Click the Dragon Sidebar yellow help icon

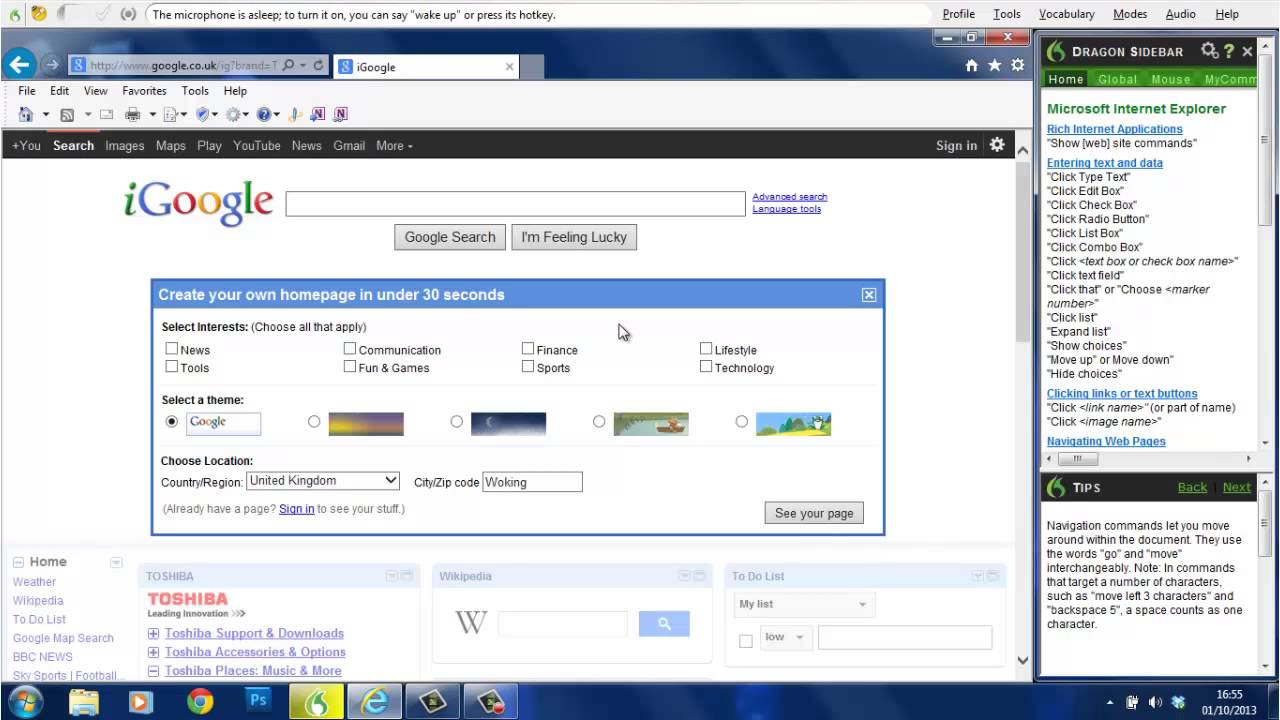[1229, 51]
